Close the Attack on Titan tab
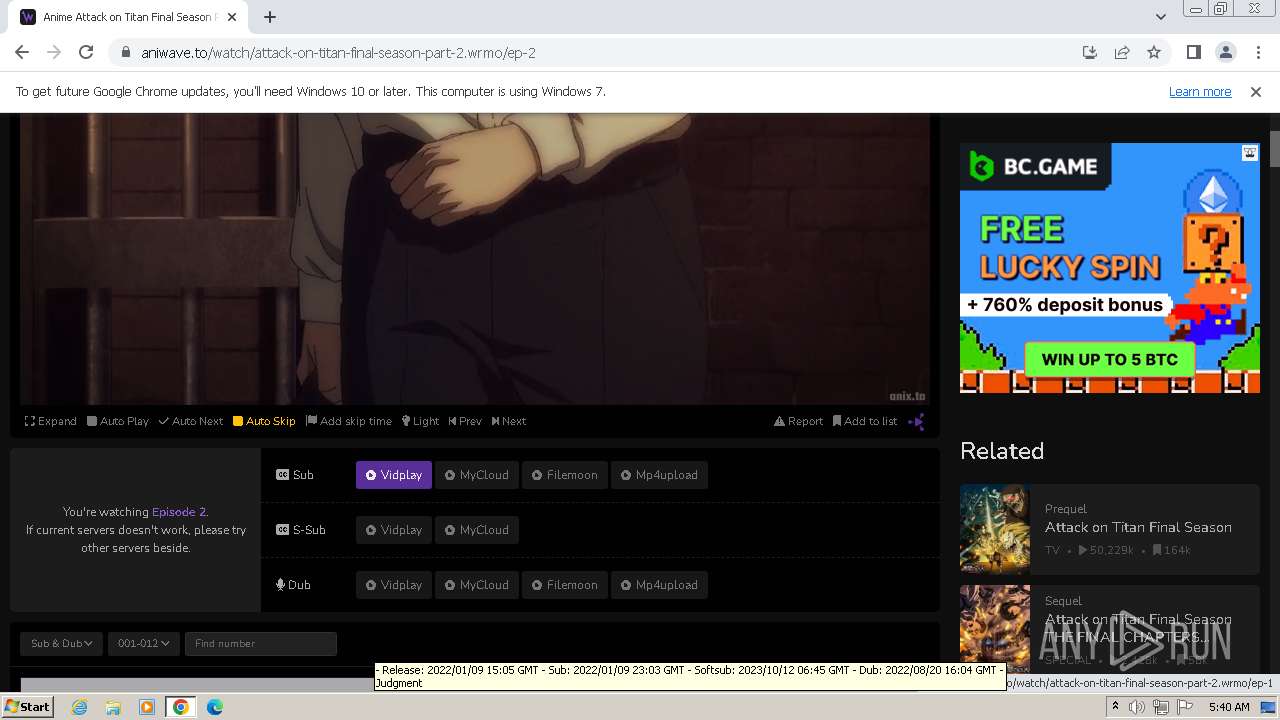The height and width of the screenshot is (720, 1280). pyautogui.click(x=232, y=17)
